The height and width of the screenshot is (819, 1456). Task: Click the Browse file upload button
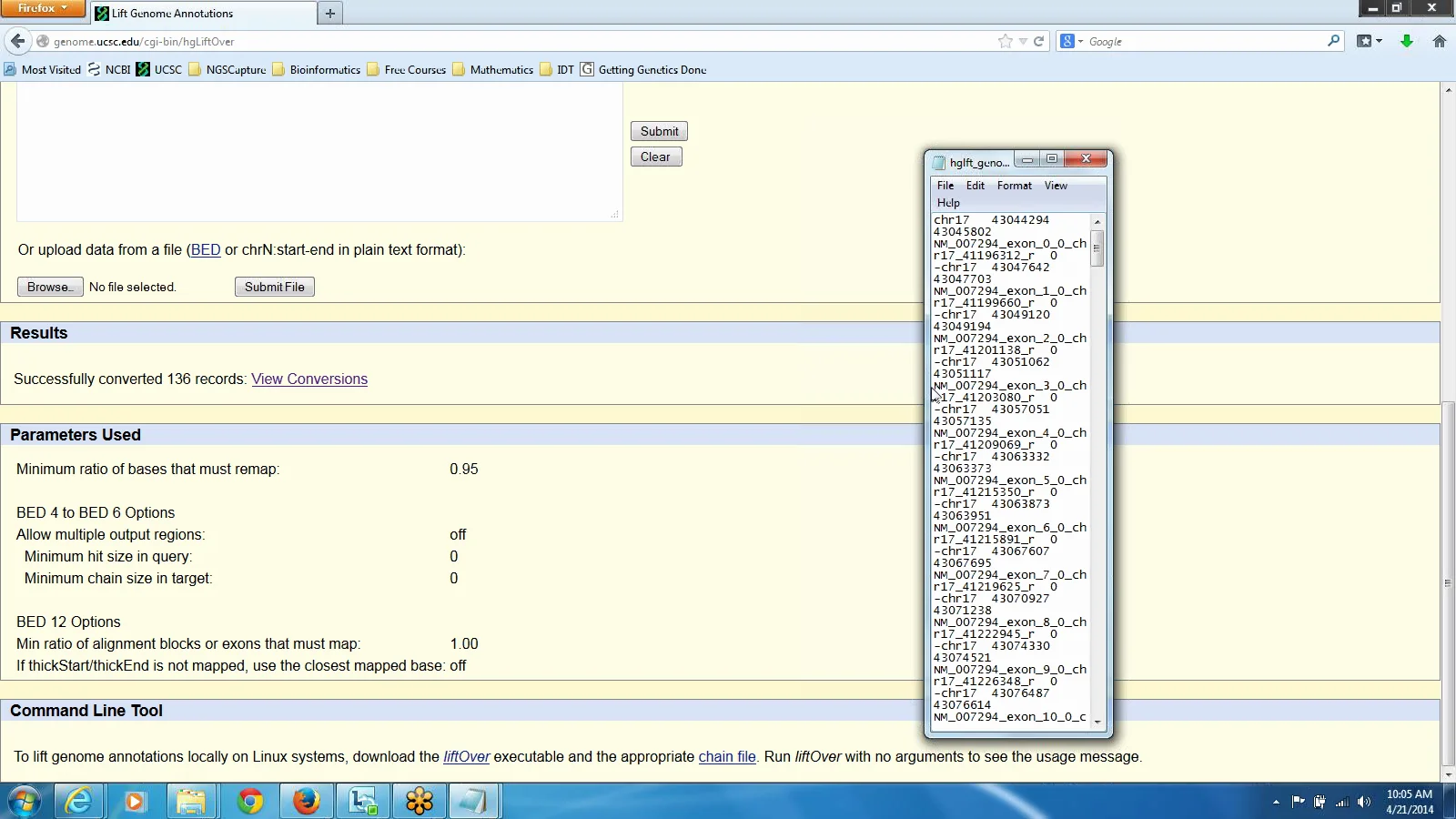(x=50, y=287)
